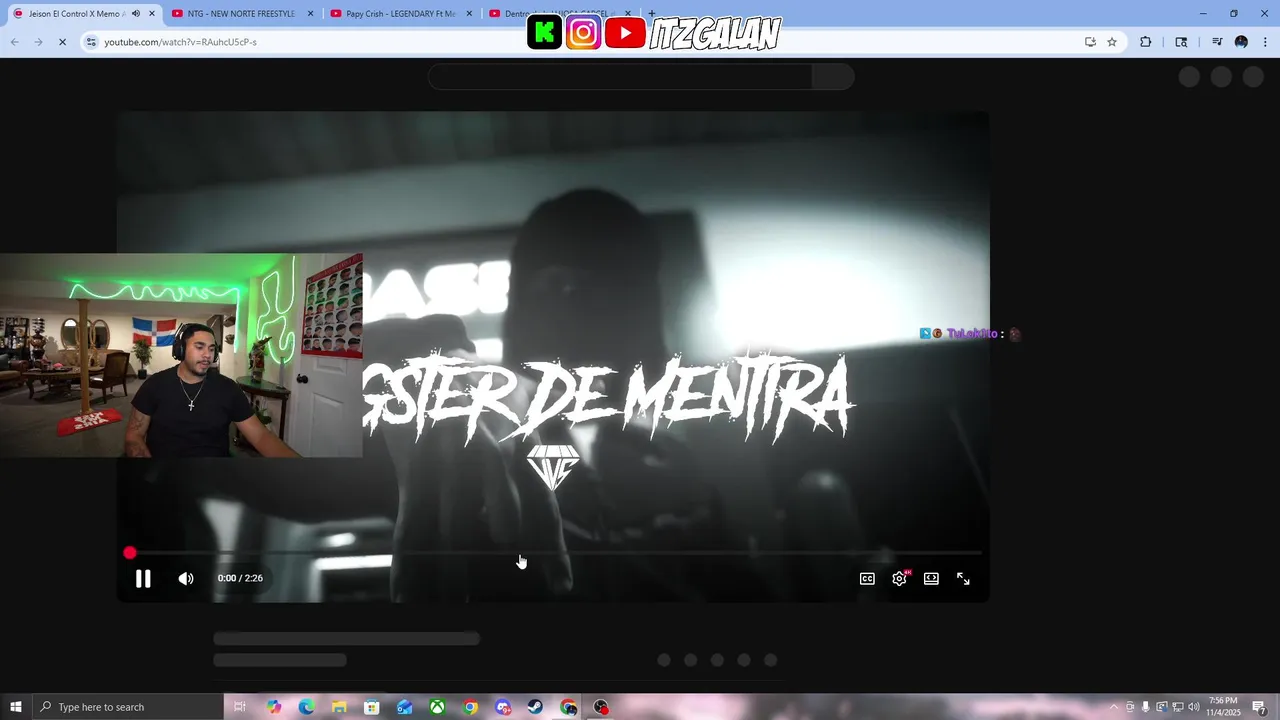Switch to theater mode view
The image size is (1280, 720).
tap(931, 578)
